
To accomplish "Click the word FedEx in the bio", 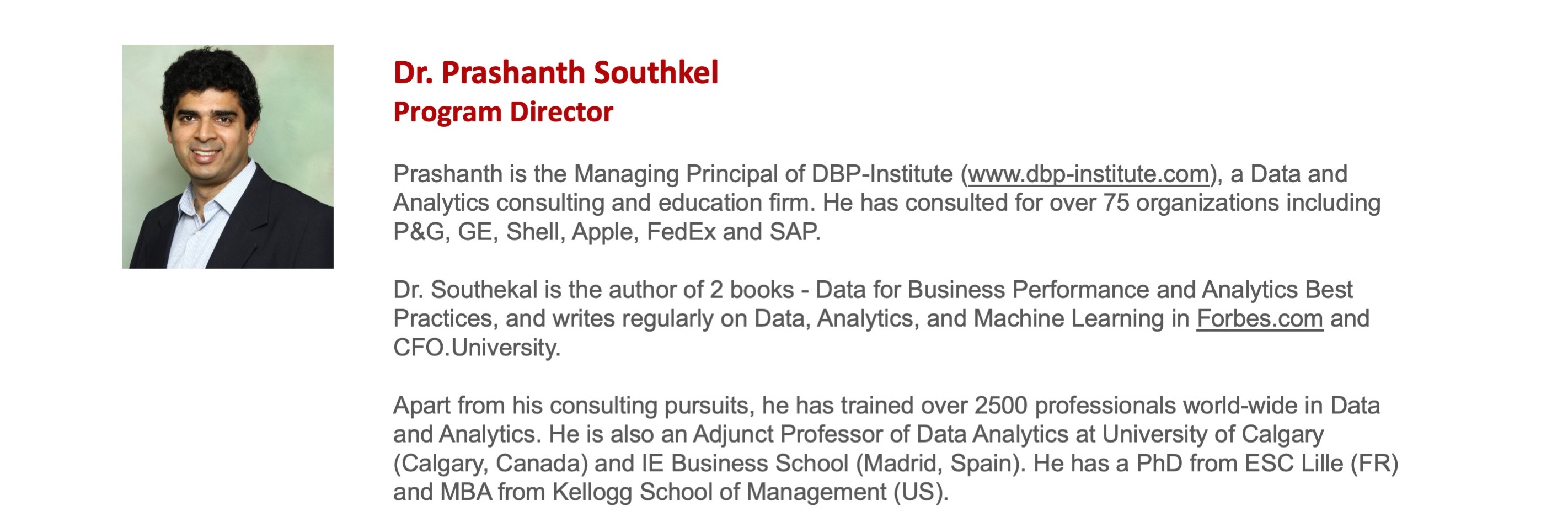I will click(681, 232).
